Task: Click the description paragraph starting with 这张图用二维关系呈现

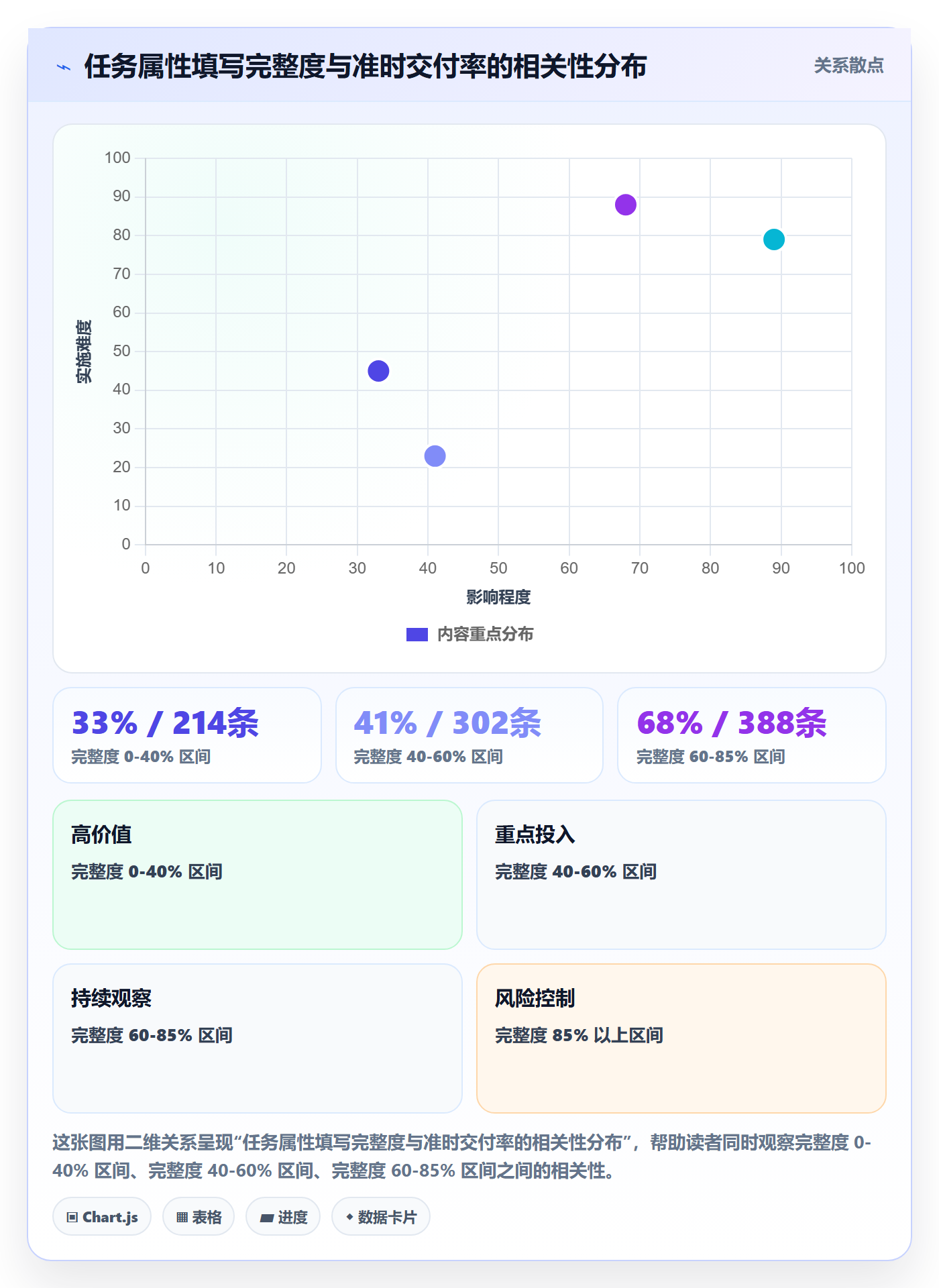Action: tap(462, 1157)
